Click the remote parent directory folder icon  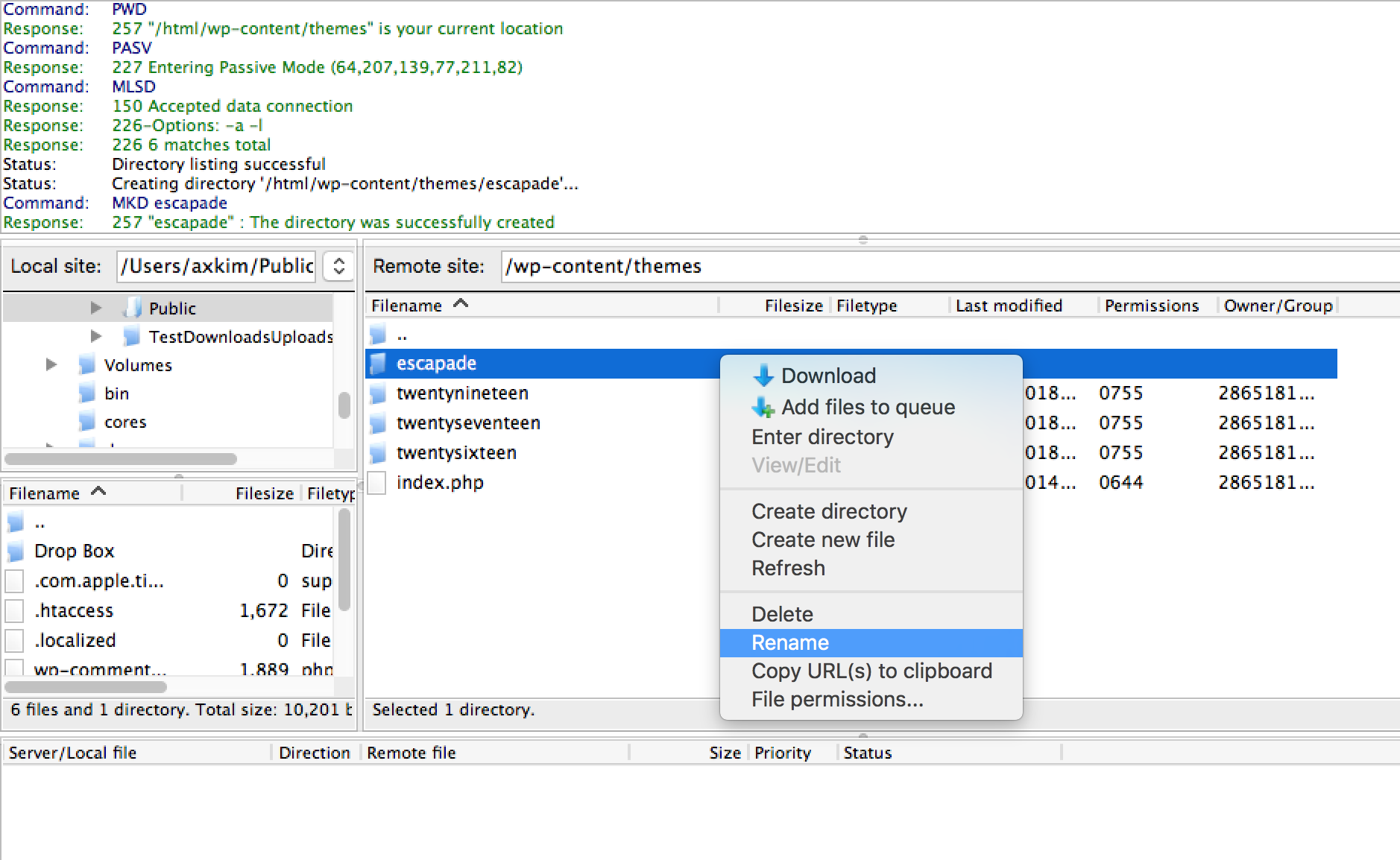click(x=379, y=334)
